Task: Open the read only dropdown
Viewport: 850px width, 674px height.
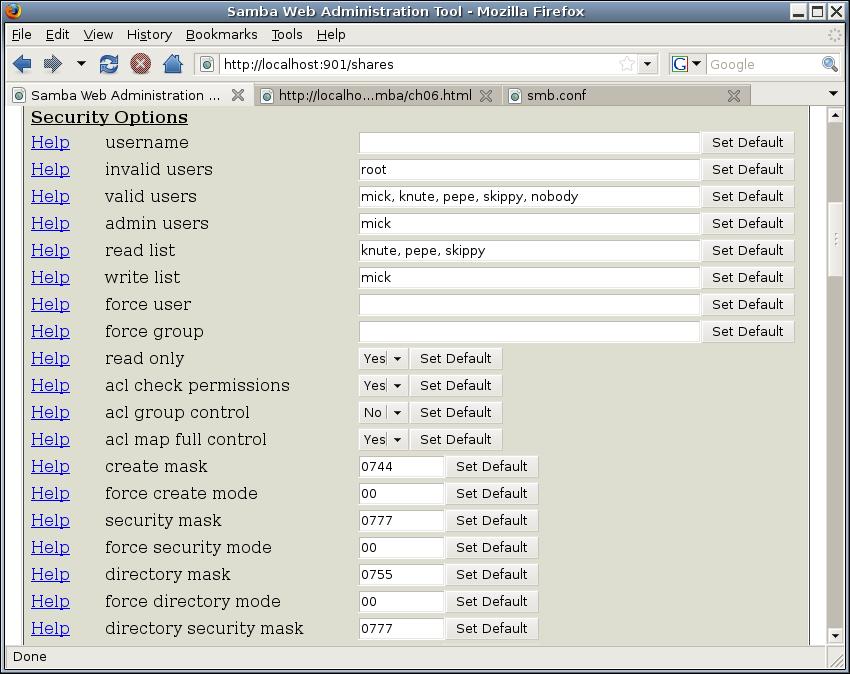Action: (396, 358)
